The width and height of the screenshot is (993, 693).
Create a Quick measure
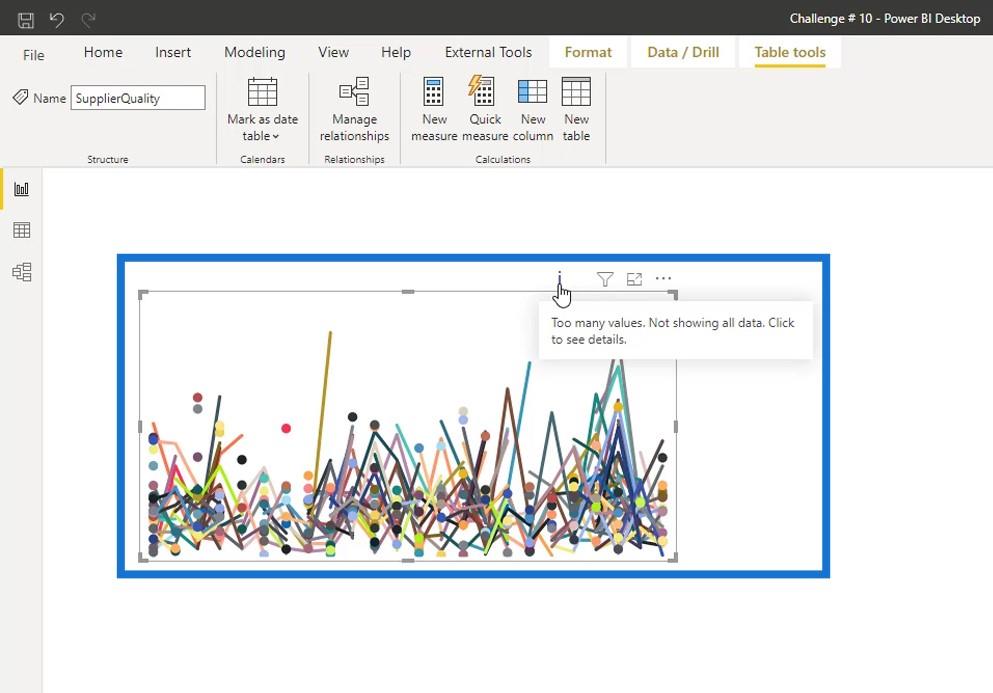point(485,110)
